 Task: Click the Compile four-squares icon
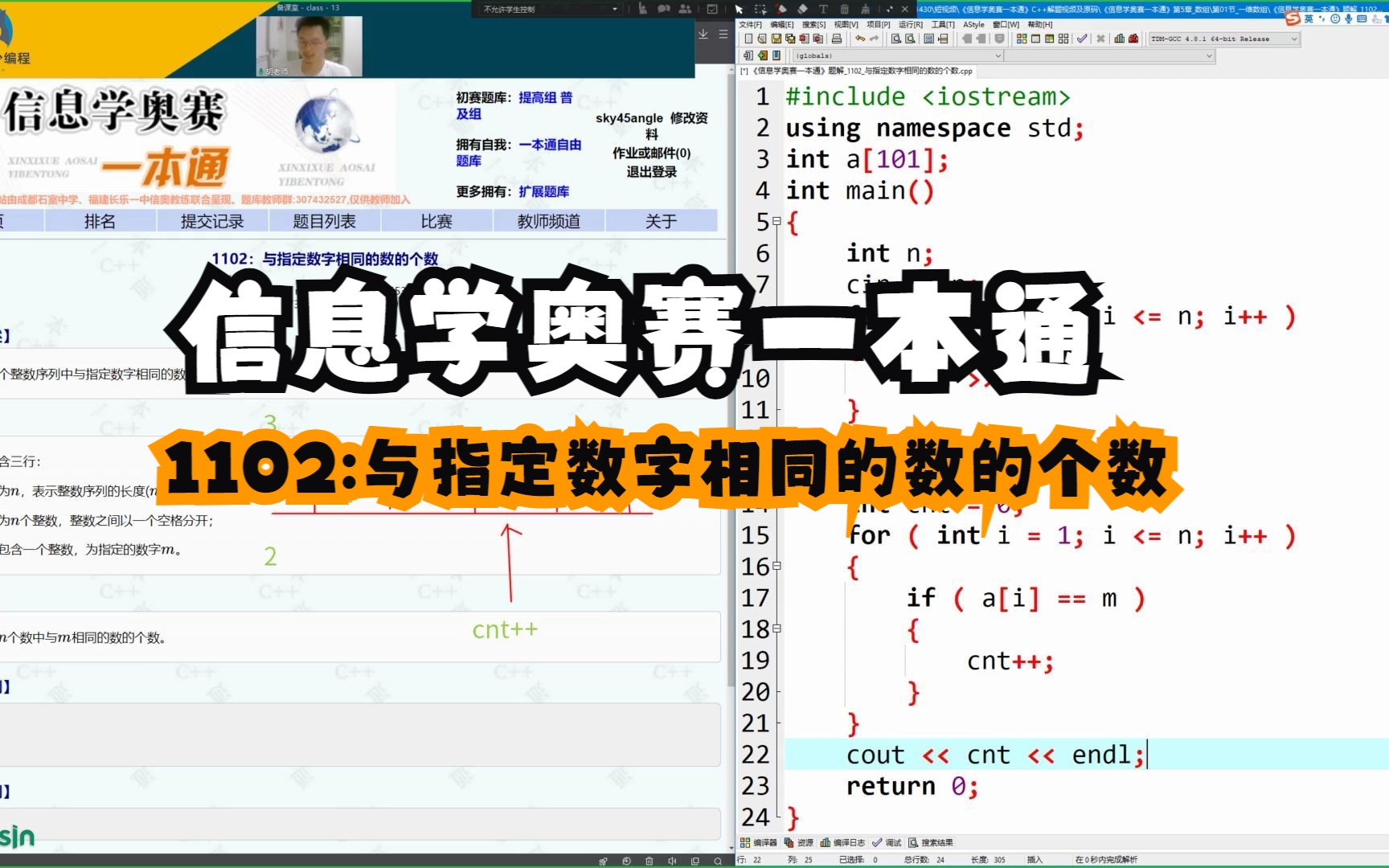coord(1022,39)
